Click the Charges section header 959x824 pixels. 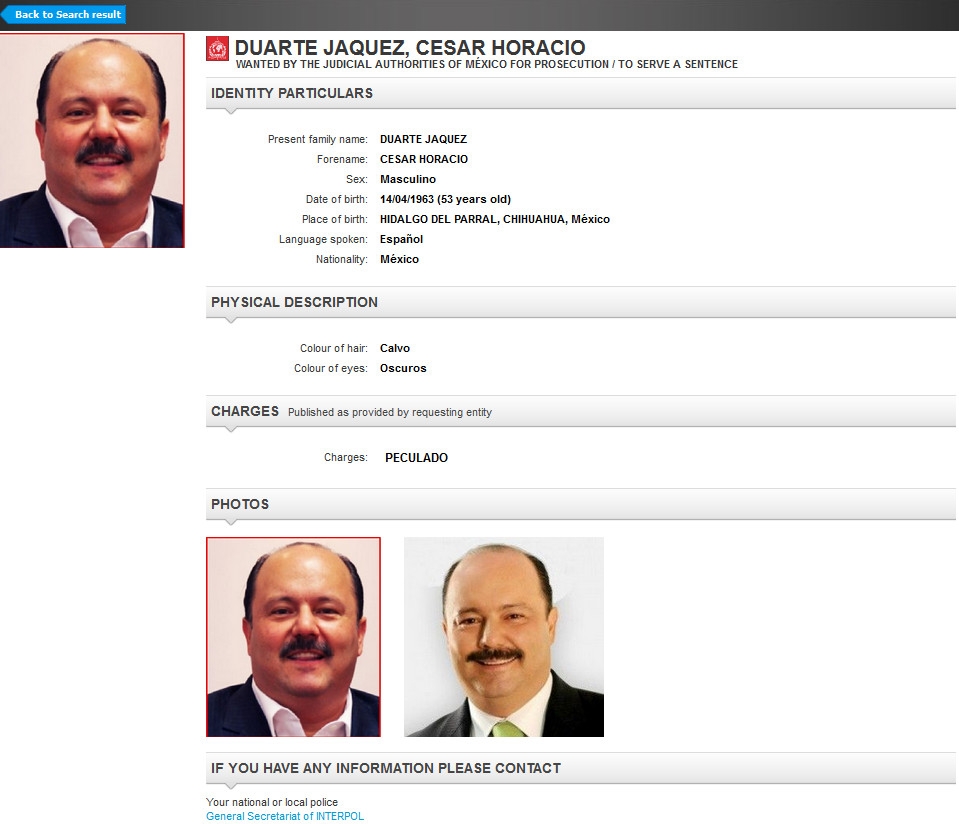[x=244, y=411]
